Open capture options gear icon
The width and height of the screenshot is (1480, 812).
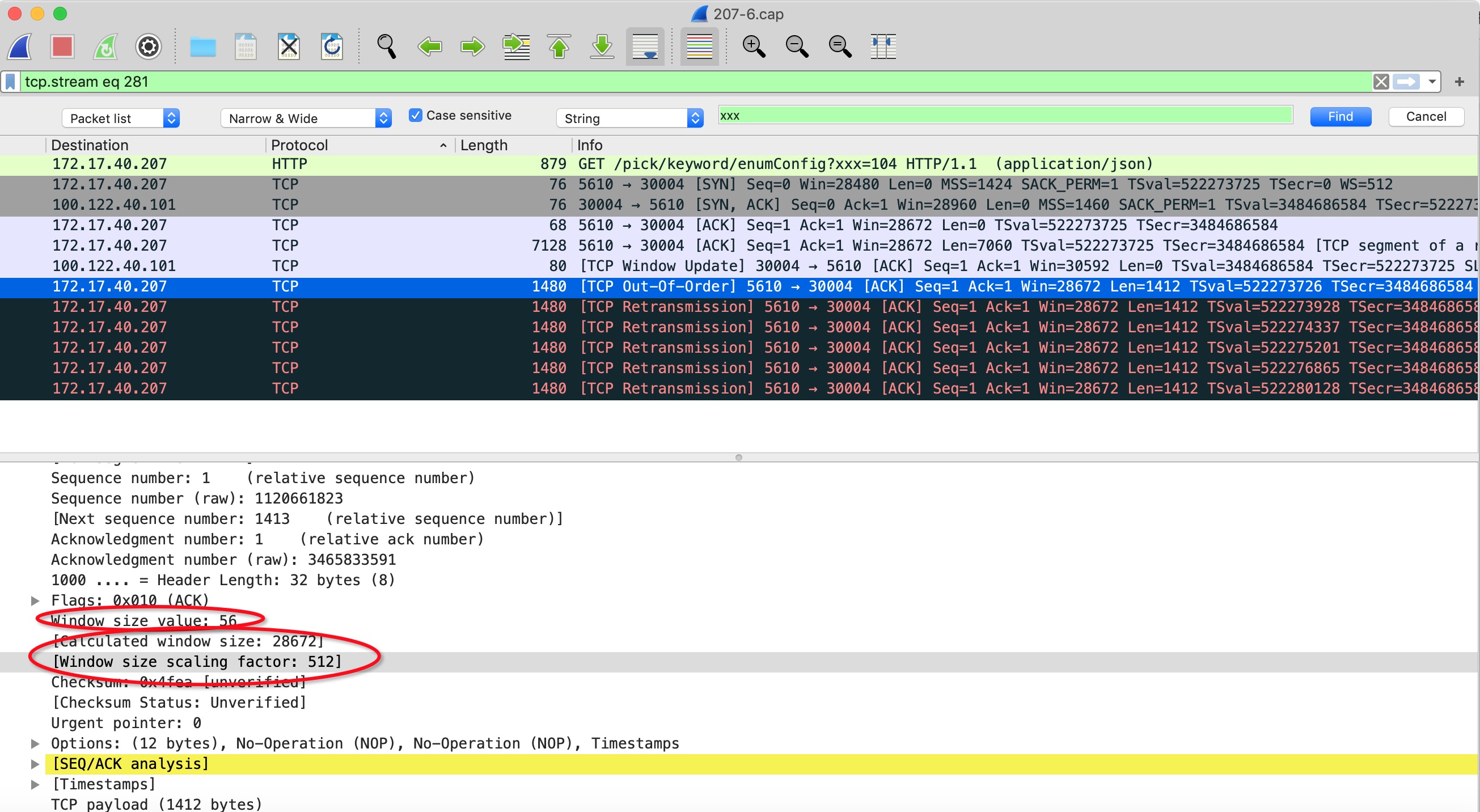pyautogui.click(x=148, y=46)
